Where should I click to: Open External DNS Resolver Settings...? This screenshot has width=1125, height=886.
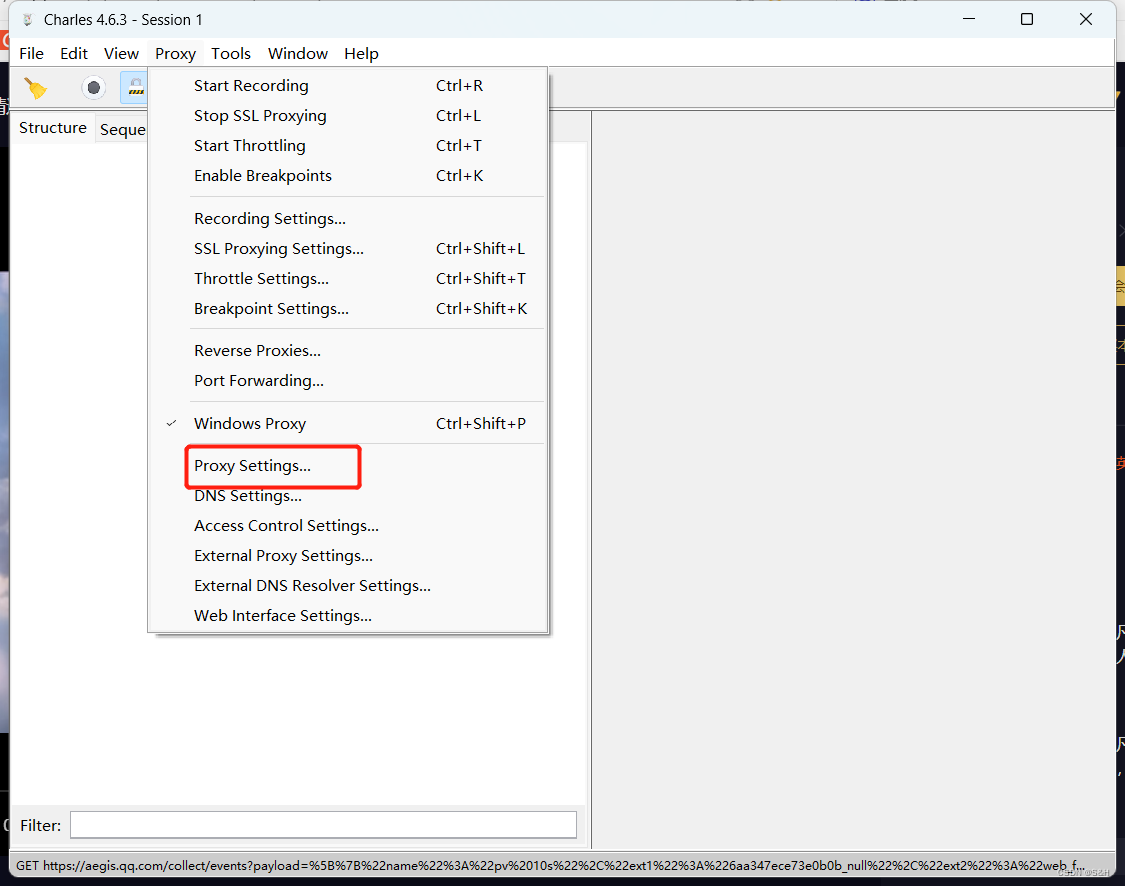(348, 586)
